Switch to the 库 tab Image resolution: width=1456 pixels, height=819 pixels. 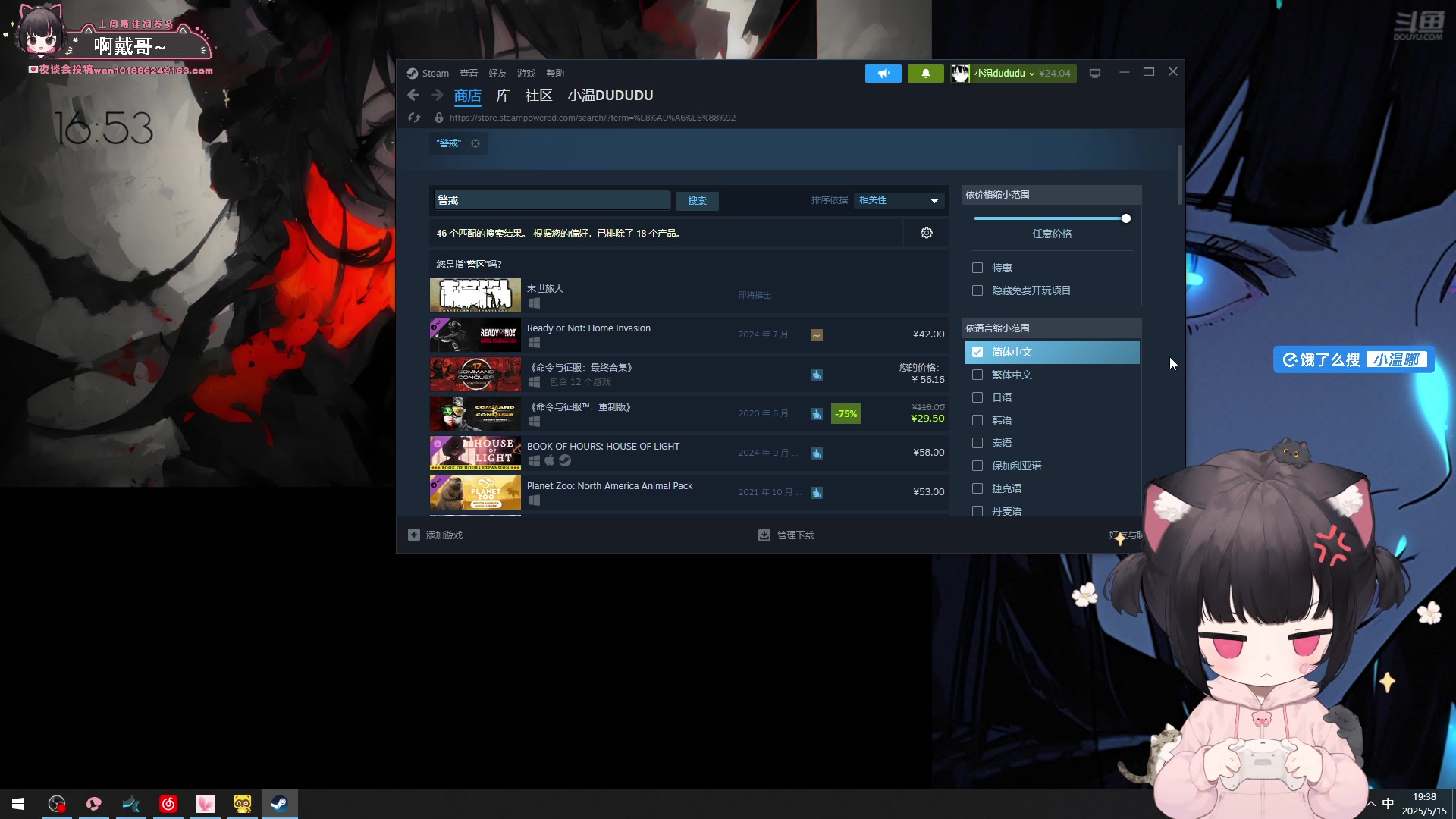pos(504,96)
